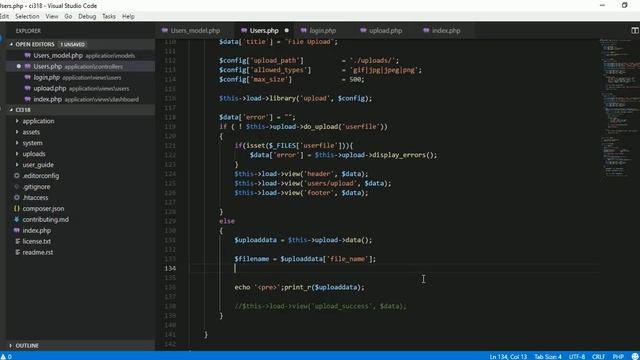Screen dimensions: 640x360
Task: Expand the Outline section
Action: point(27,345)
